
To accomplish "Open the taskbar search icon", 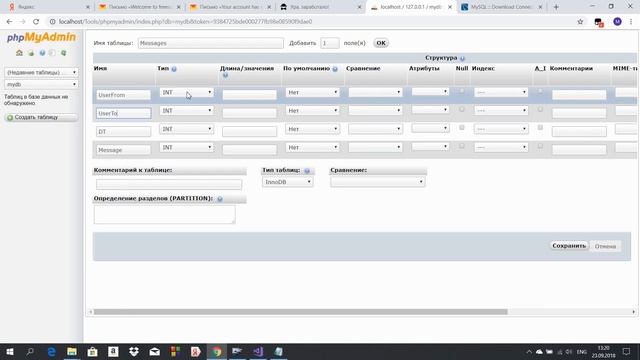I will [30, 351].
